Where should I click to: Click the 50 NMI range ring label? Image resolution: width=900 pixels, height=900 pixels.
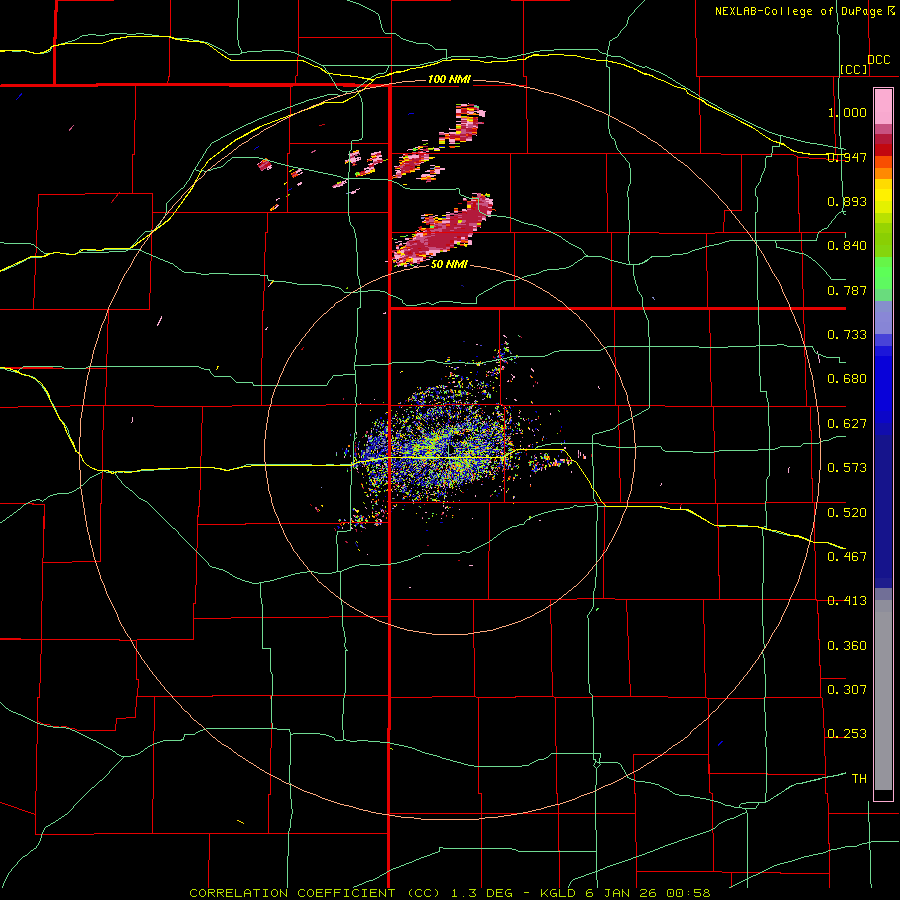tap(449, 265)
